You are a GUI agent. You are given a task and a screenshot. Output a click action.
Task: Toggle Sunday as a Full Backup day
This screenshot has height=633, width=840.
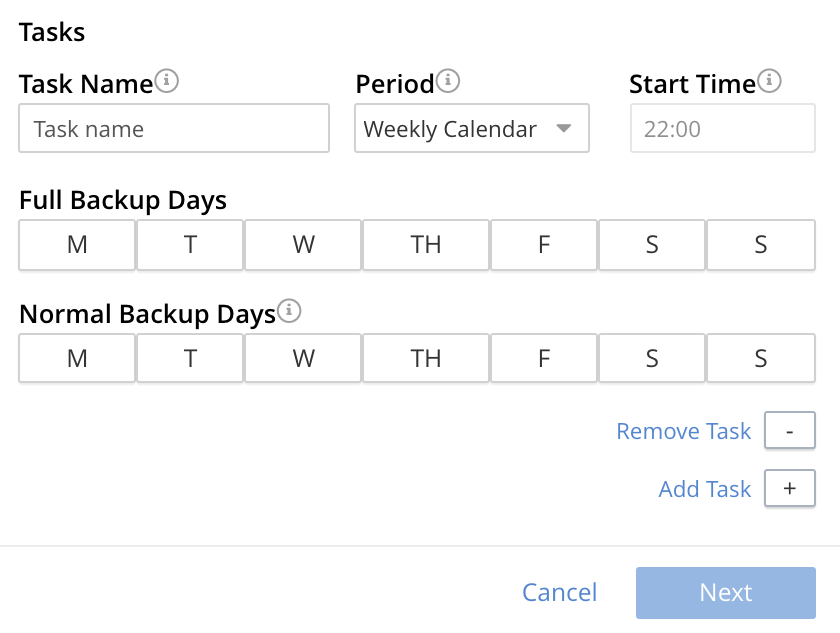761,245
